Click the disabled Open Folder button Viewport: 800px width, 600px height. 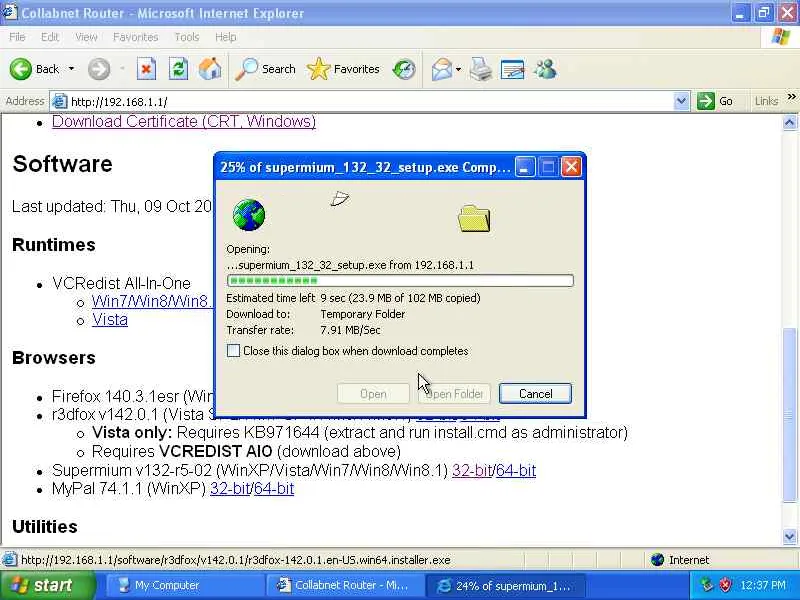pyautogui.click(x=454, y=393)
